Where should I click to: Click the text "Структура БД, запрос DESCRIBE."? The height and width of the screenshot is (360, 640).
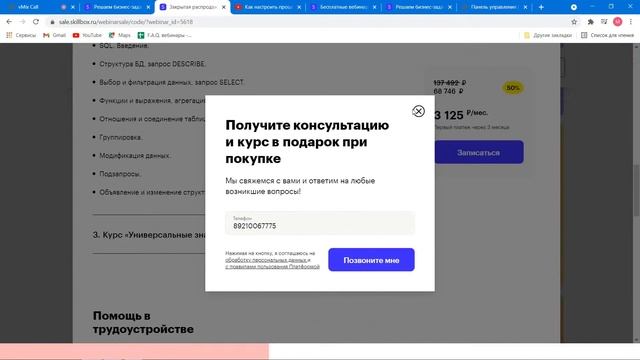click(x=153, y=64)
